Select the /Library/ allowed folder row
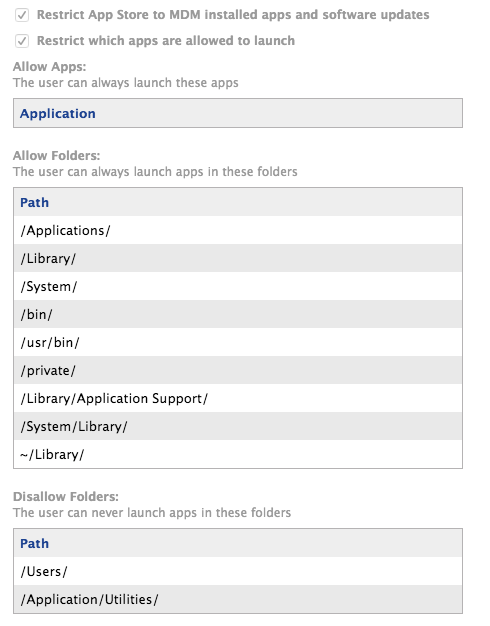Image resolution: width=490 pixels, height=626 pixels. coord(238,258)
